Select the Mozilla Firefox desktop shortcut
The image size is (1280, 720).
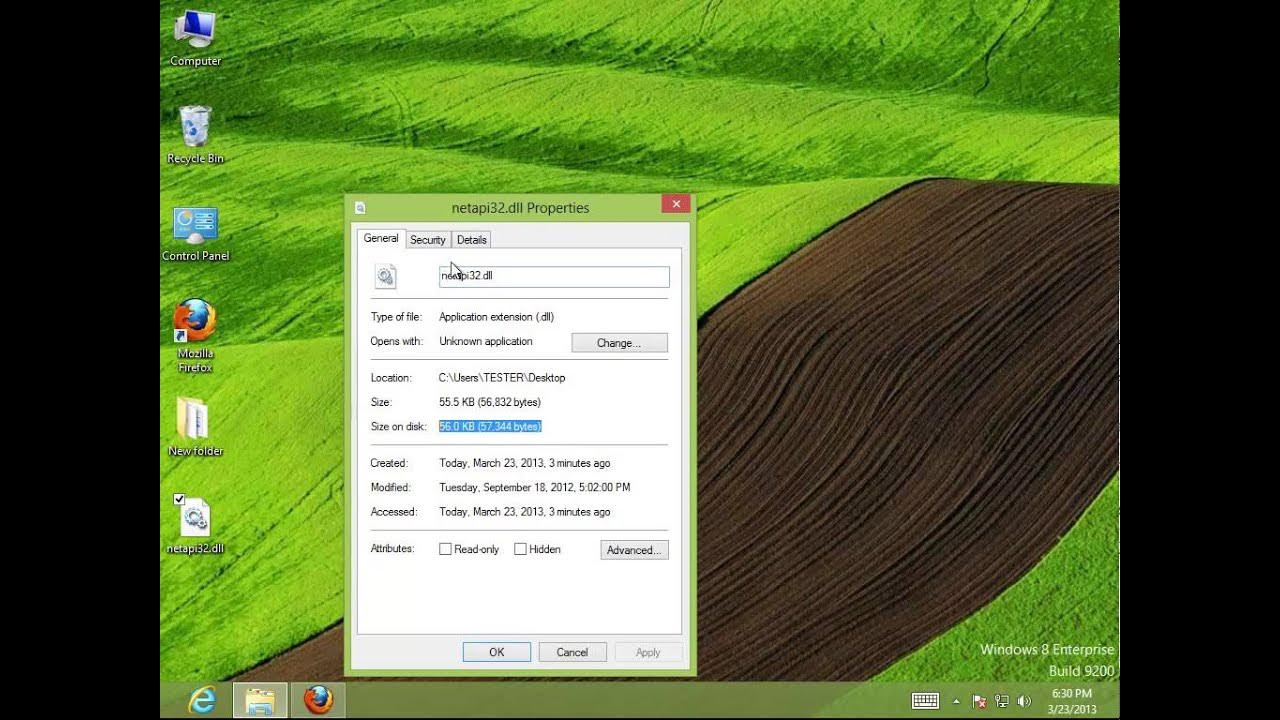(x=195, y=336)
